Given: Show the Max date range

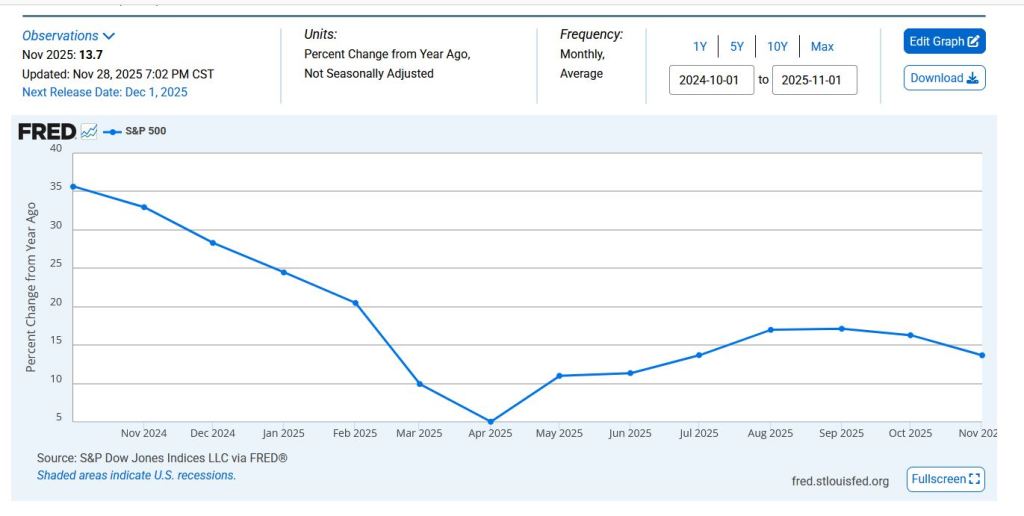Looking at the screenshot, I should pyautogui.click(x=822, y=47).
